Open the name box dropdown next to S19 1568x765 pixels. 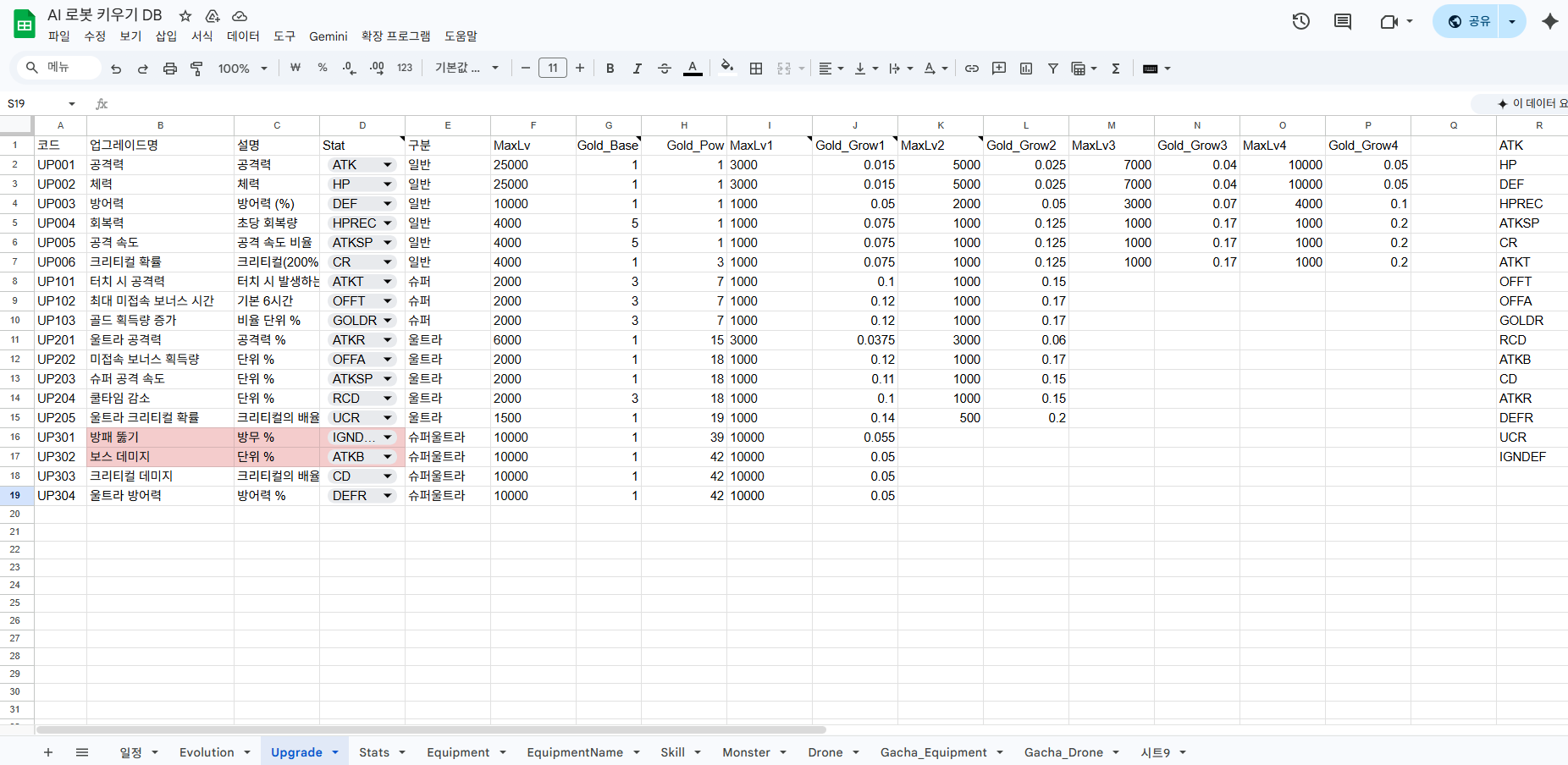[72, 104]
